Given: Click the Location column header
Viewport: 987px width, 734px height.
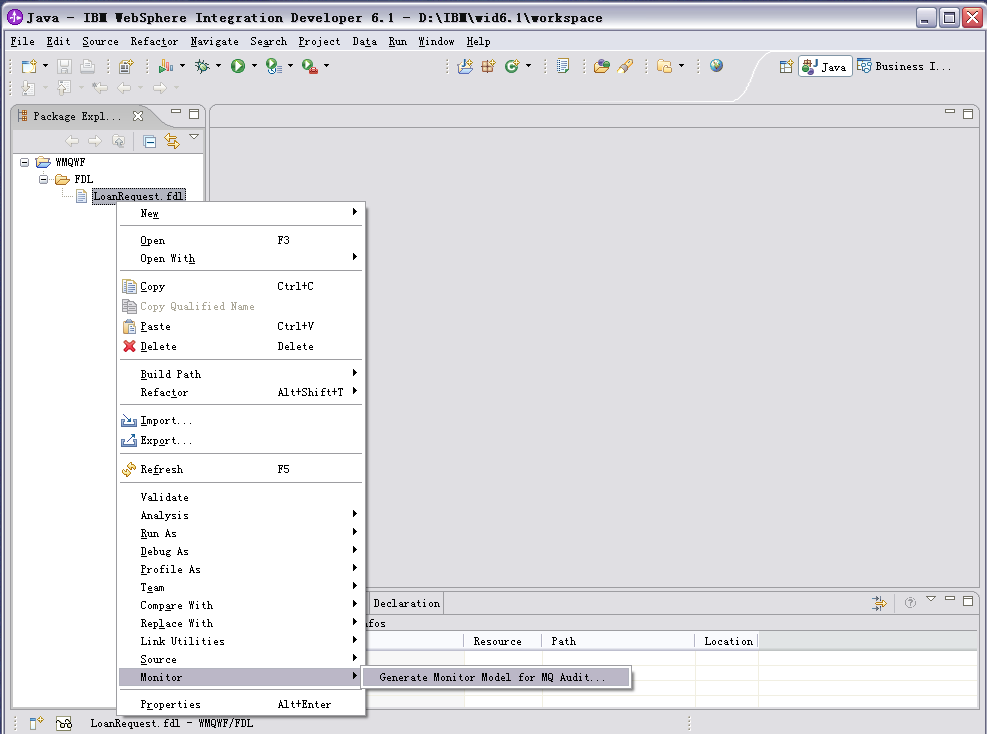Looking at the screenshot, I should pos(728,641).
